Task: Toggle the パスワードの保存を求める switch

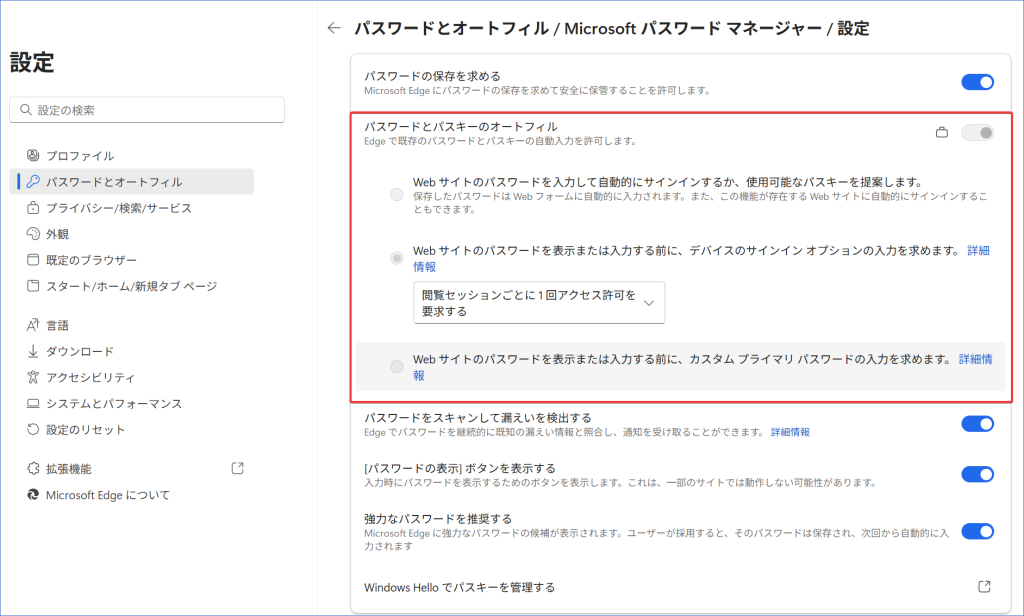Action: [x=977, y=82]
